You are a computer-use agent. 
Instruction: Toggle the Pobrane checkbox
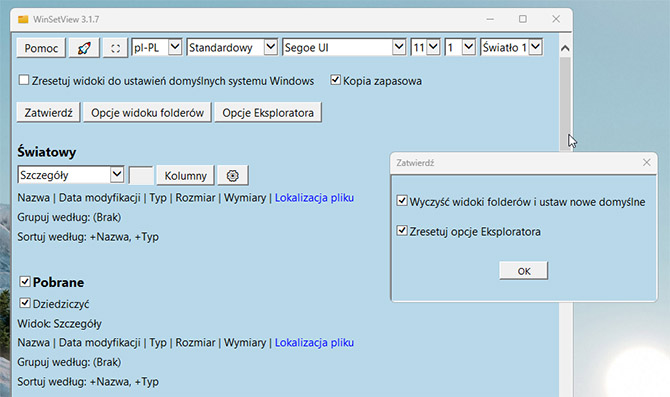(x=25, y=281)
